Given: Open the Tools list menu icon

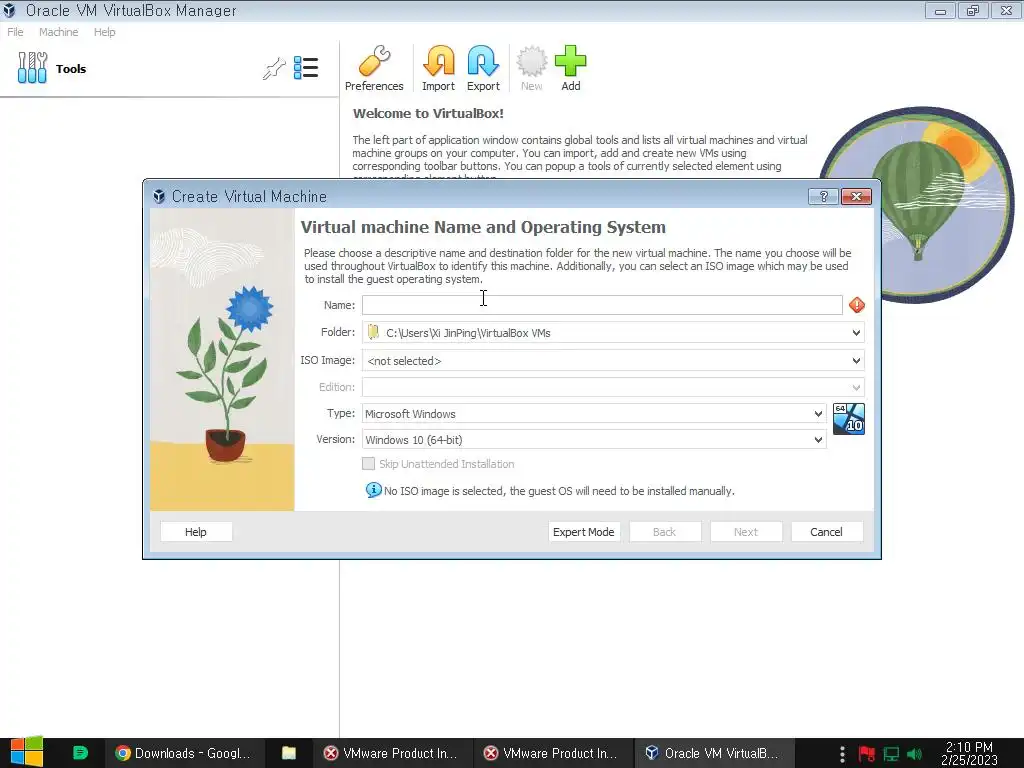Looking at the screenshot, I should point(306,68).
